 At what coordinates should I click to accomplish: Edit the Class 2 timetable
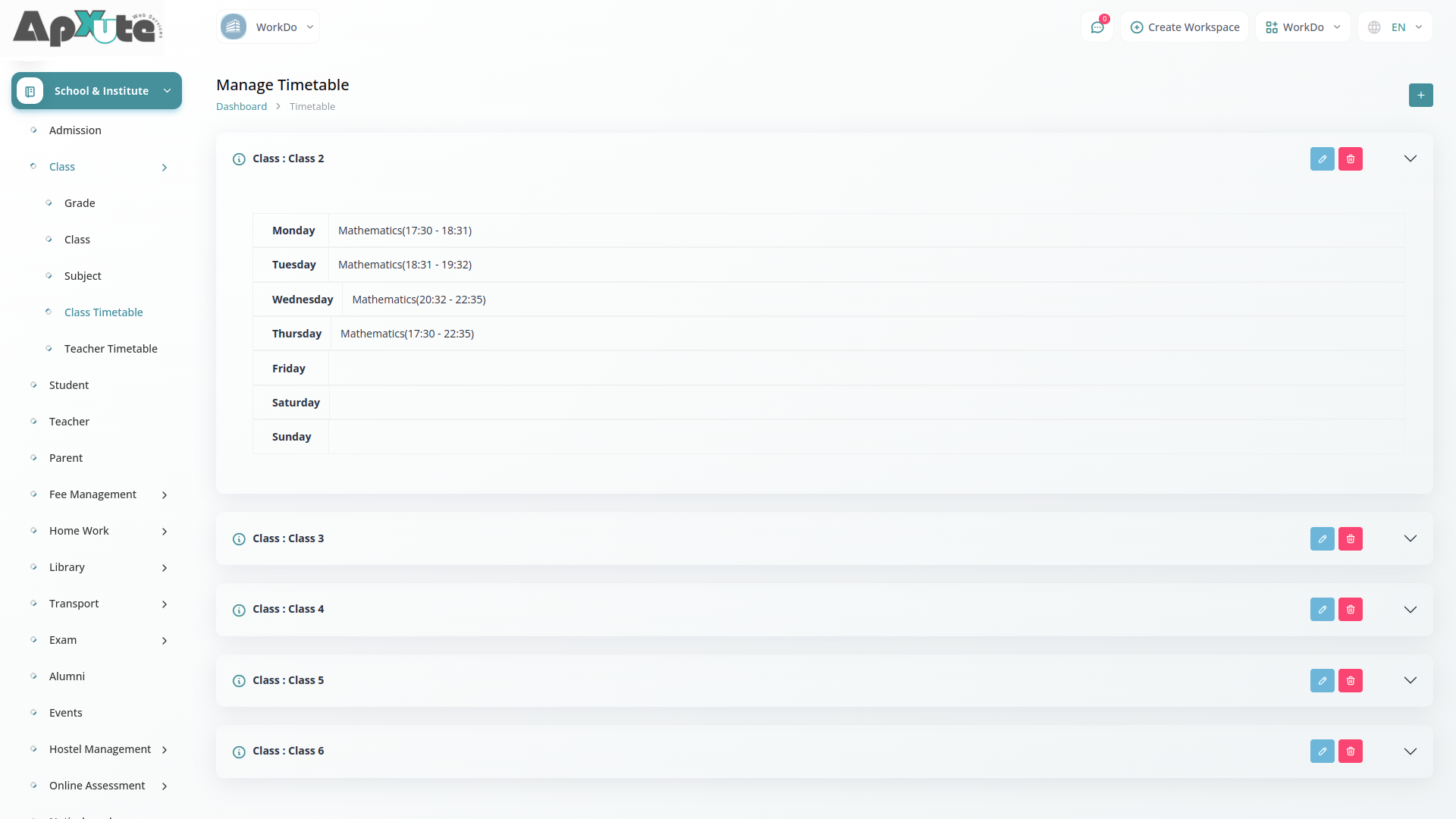pos(1322,159)
